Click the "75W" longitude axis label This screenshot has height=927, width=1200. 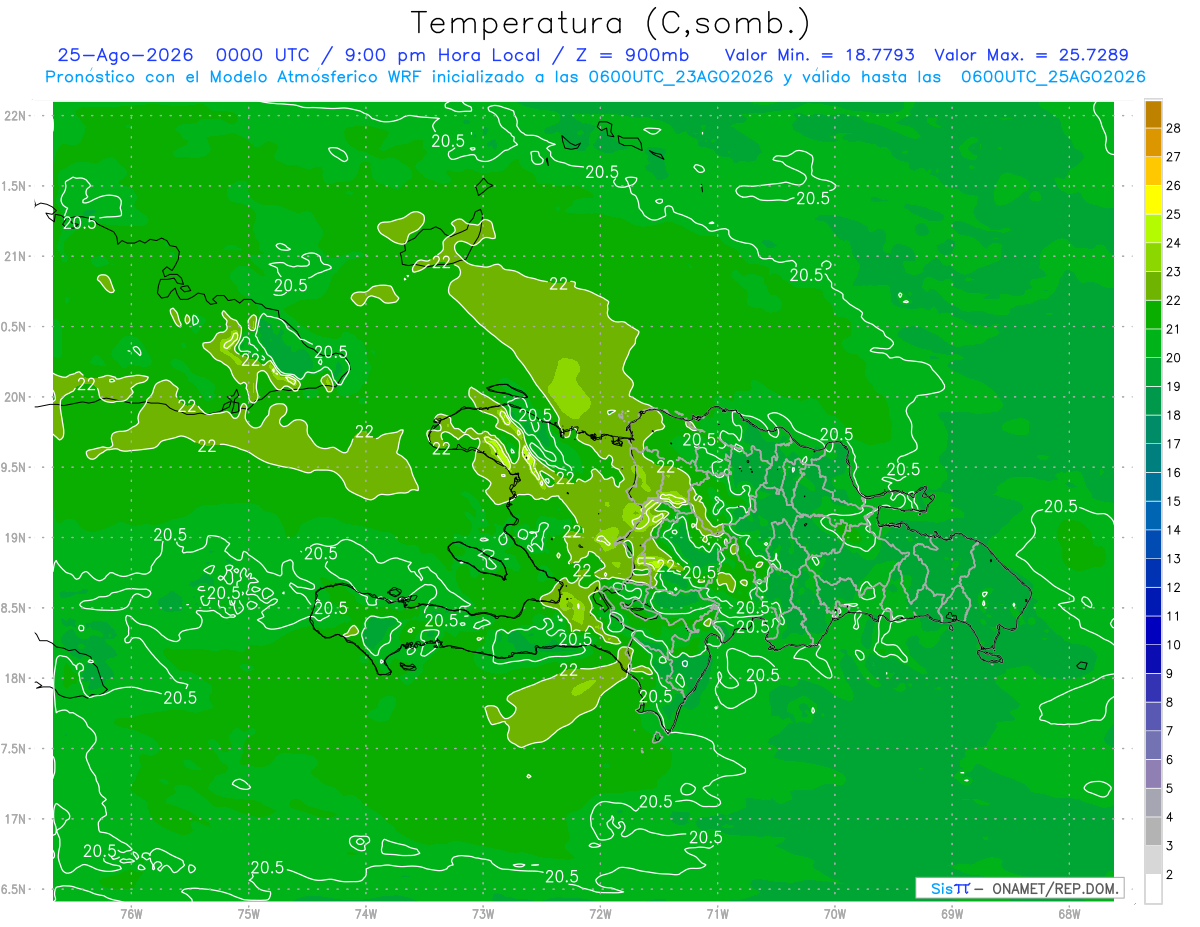pos(248,913)
